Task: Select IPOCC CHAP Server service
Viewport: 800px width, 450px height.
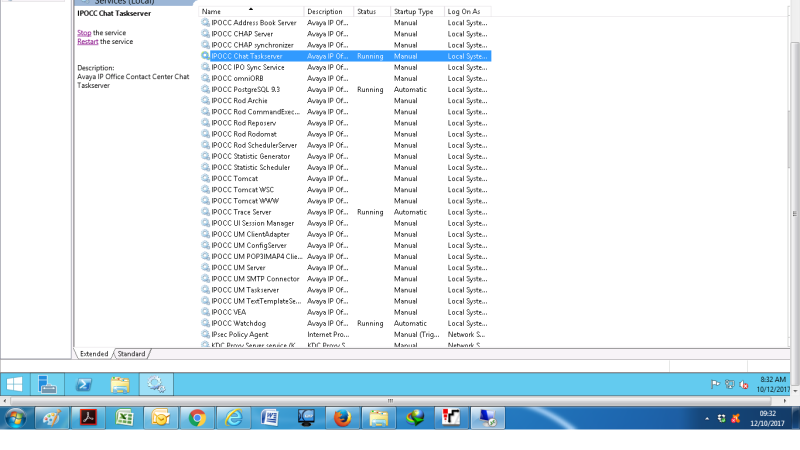Action: [345, 34]
